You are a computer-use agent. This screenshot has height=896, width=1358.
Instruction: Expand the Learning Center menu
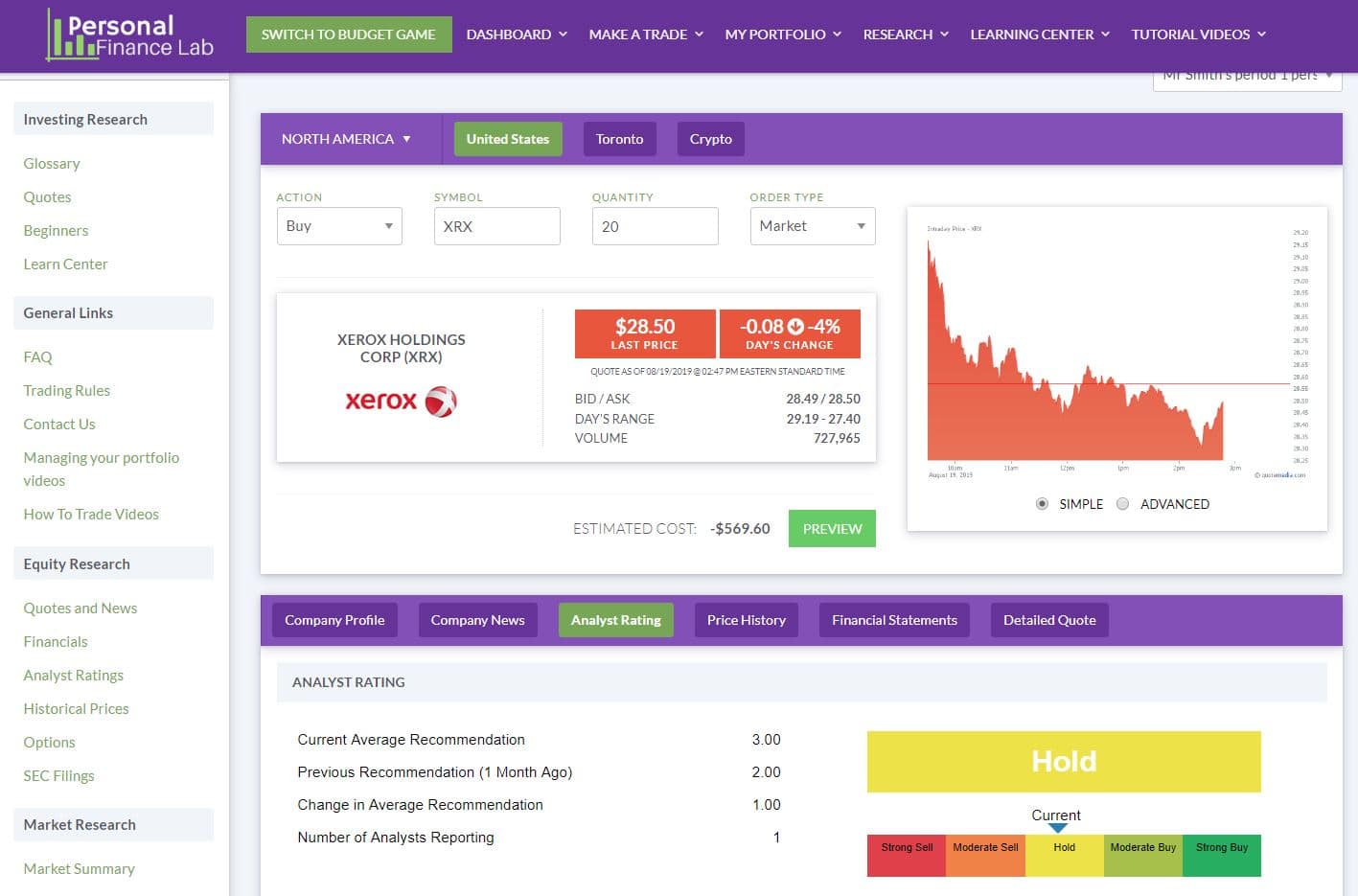[1040, 34]
